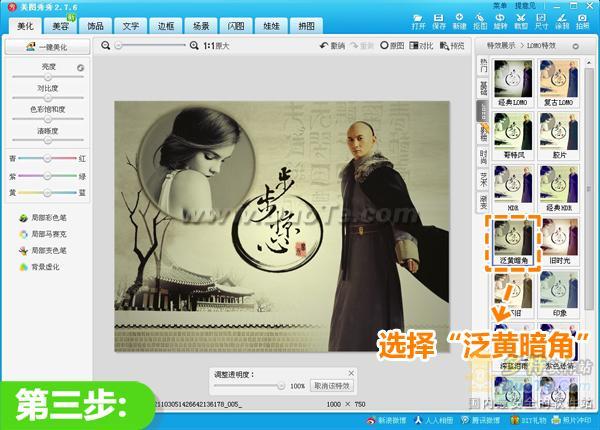Open 人人相册 in the status bar

[434, 420]
